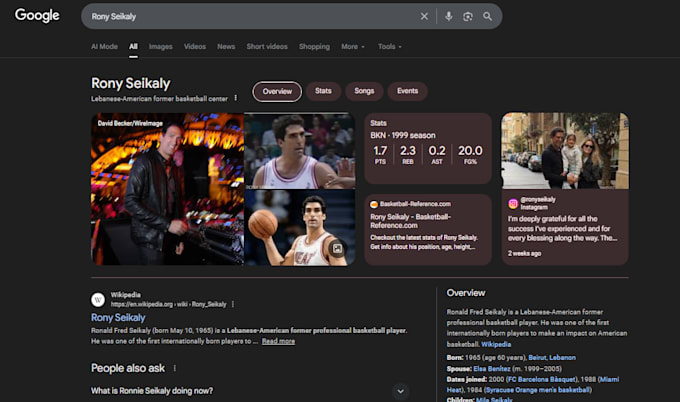This screenshot has height=402, width=680.
Task: Open Rony Seikaly Basketball-Reference.com result card
Action: pos(428,229)
